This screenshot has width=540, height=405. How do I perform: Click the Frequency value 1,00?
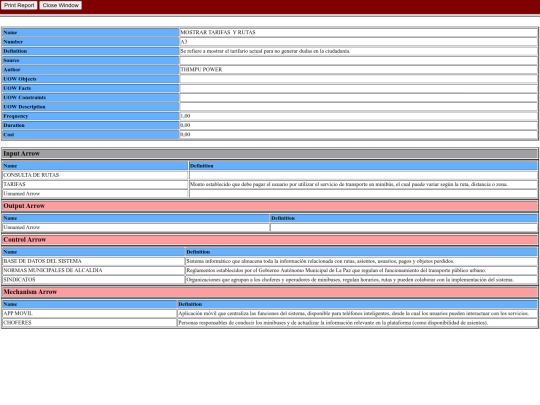(x=185, y=116)
